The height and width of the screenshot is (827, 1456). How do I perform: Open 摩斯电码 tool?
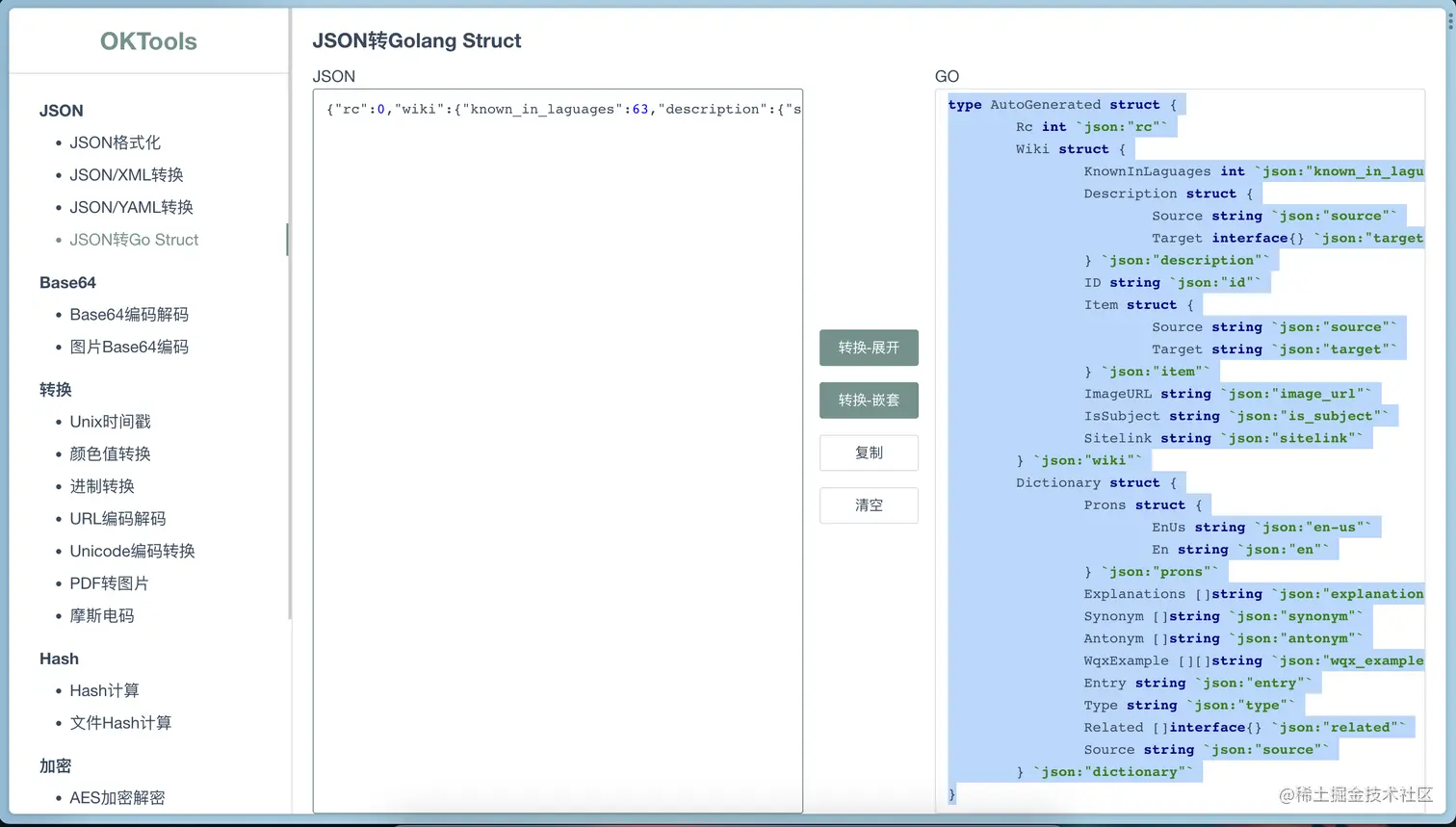[x=102, y=615]
